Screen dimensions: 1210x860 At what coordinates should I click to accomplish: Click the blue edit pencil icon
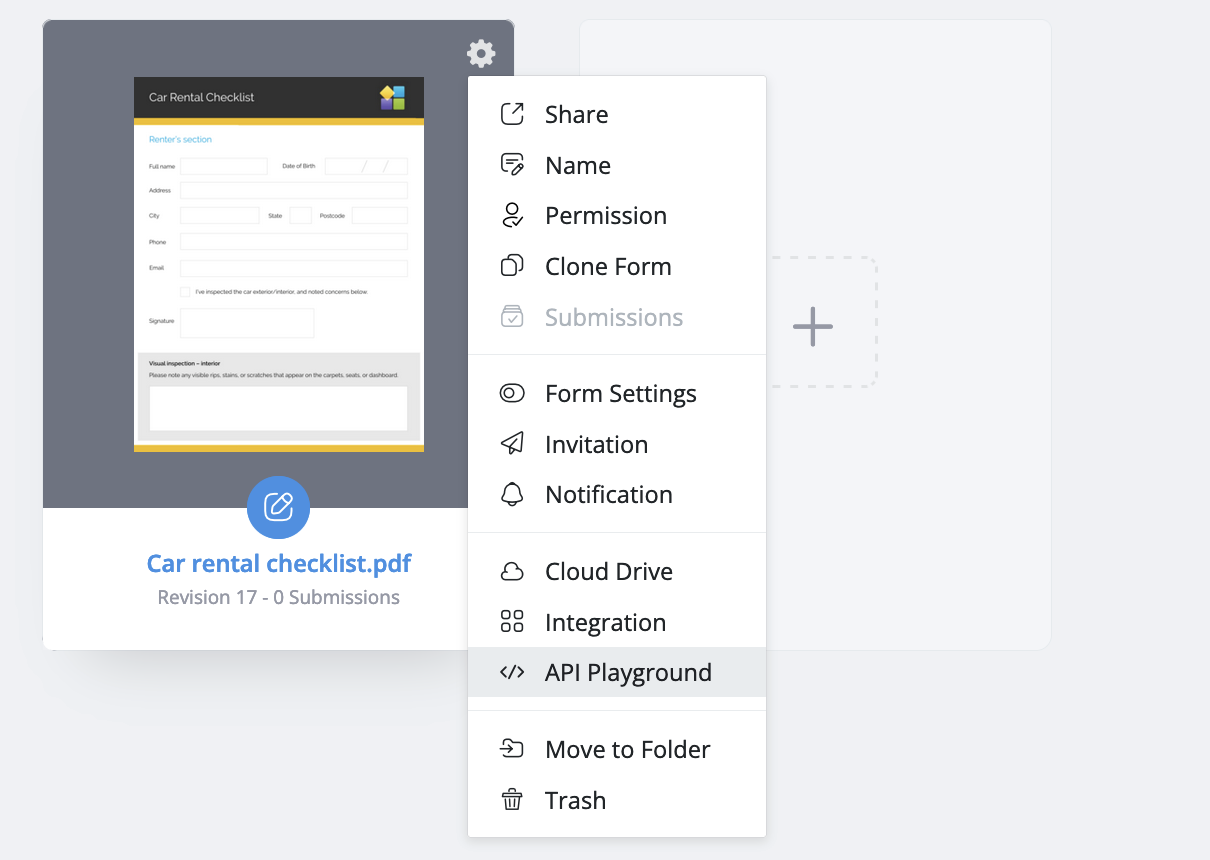pyautogui.click(x=278, y=507)
